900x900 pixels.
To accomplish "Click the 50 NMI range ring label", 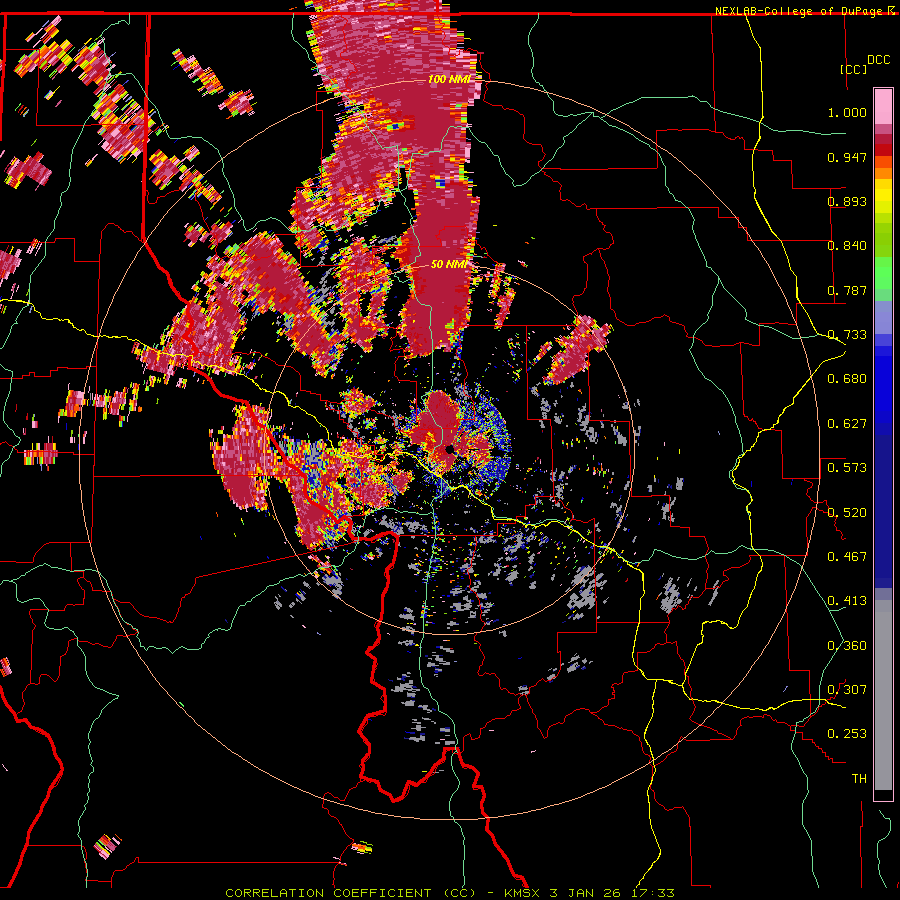I will [449, 264].
